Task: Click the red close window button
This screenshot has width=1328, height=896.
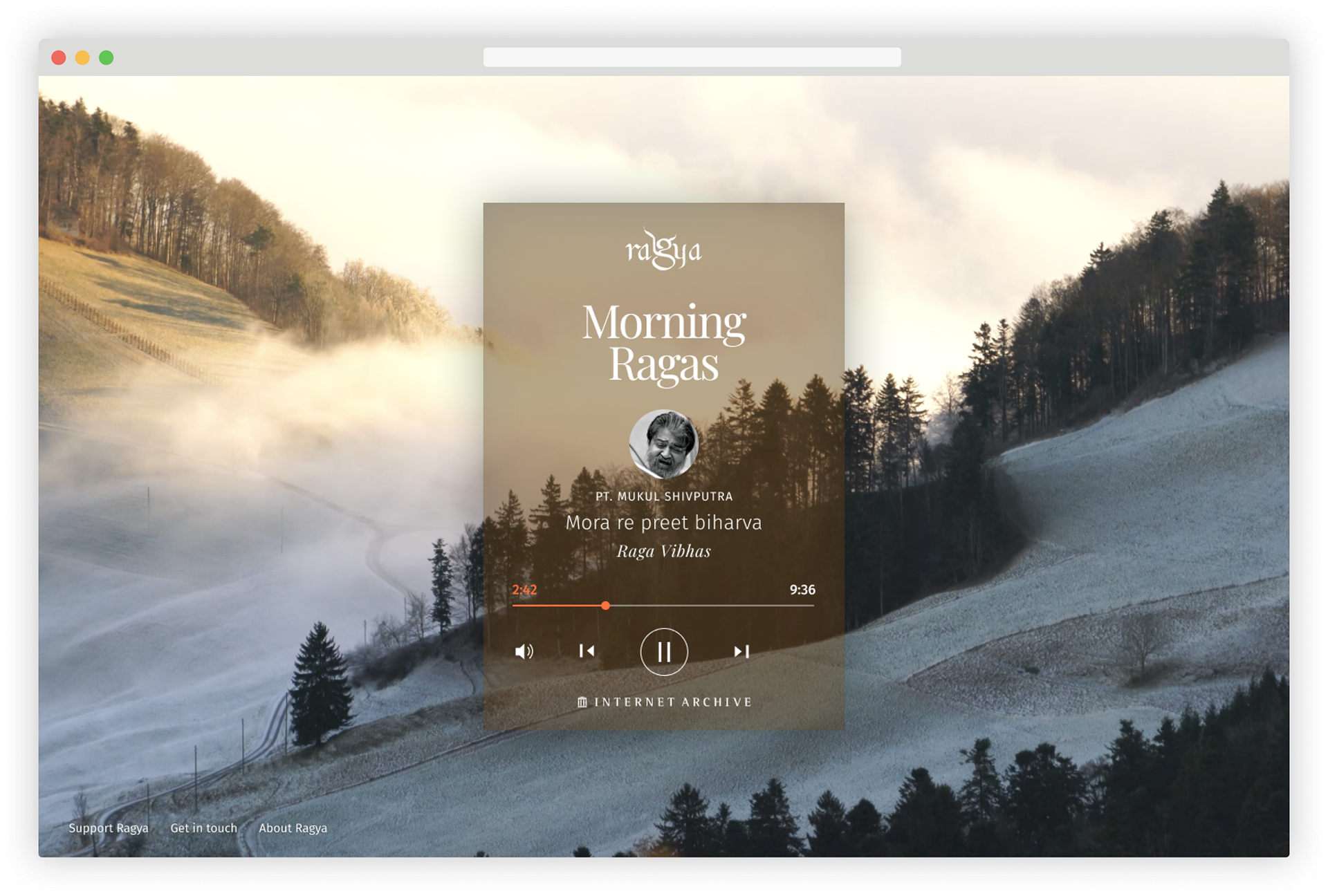Action: [59, 58]
